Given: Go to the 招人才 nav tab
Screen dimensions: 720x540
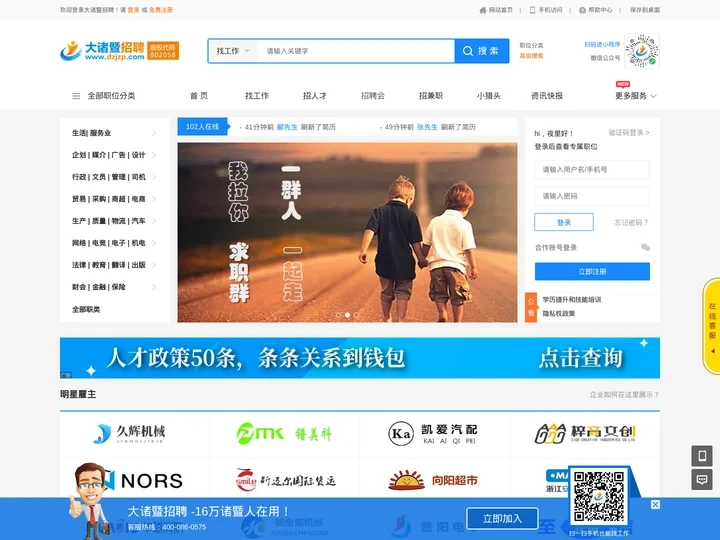Looking at the screenshot, I should pyautogui.click(x=315, y=96).
